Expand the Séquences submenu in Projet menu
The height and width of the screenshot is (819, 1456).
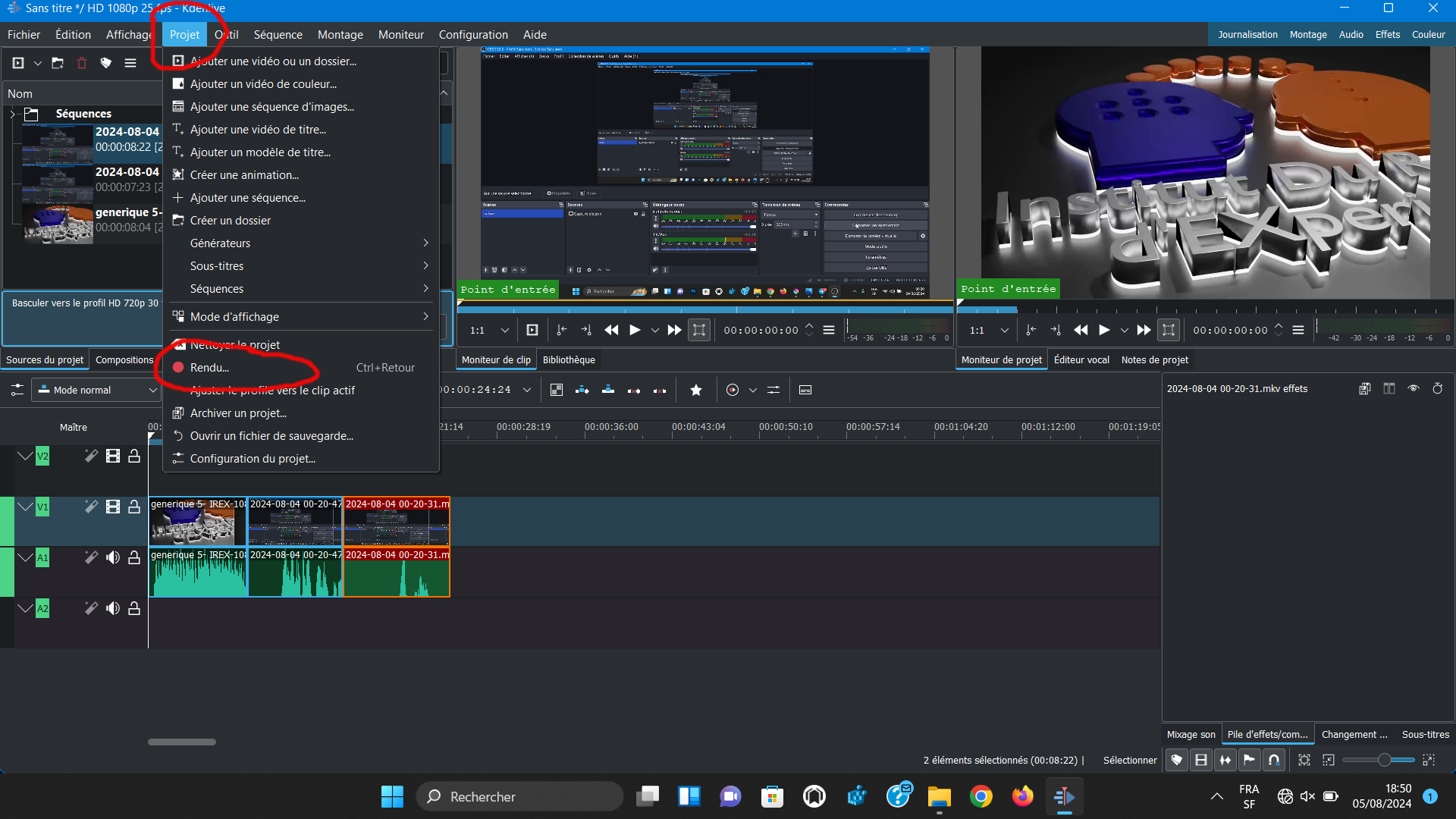pos(301,289)
